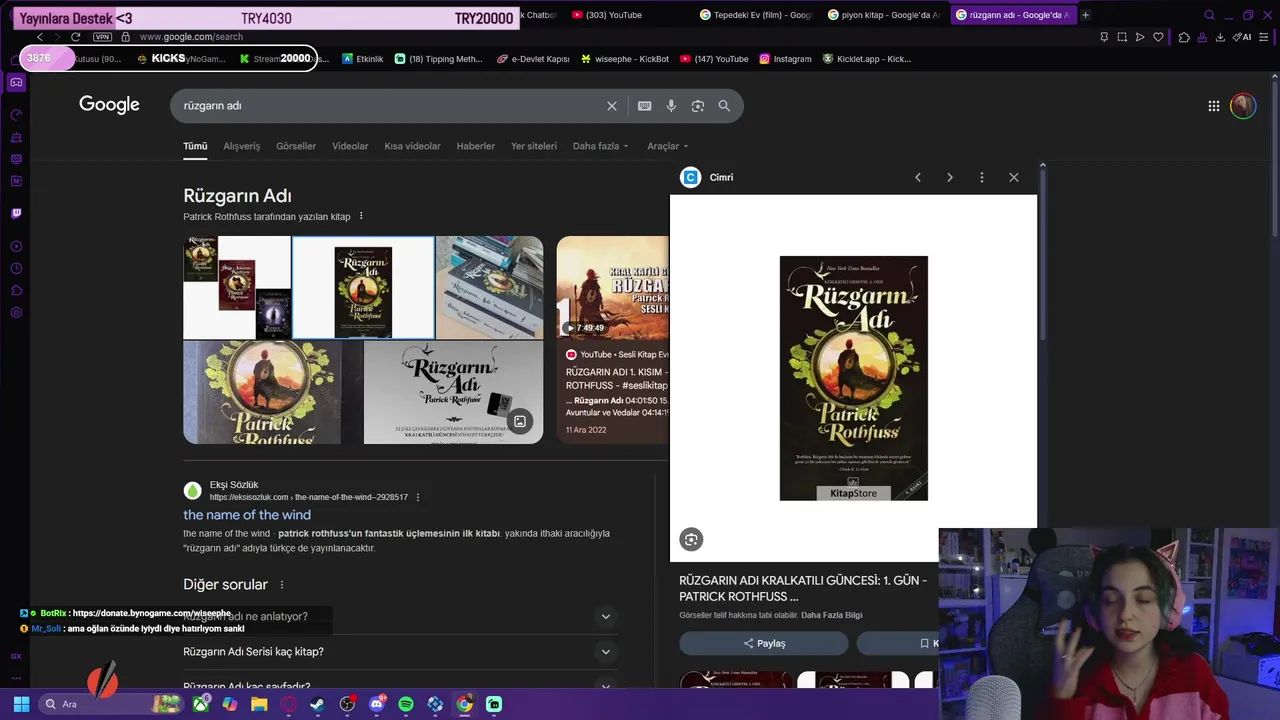This screenshot has height=720, width=1280.
Task: Click the 'Paylaş' share button
Action: point(764,643)
